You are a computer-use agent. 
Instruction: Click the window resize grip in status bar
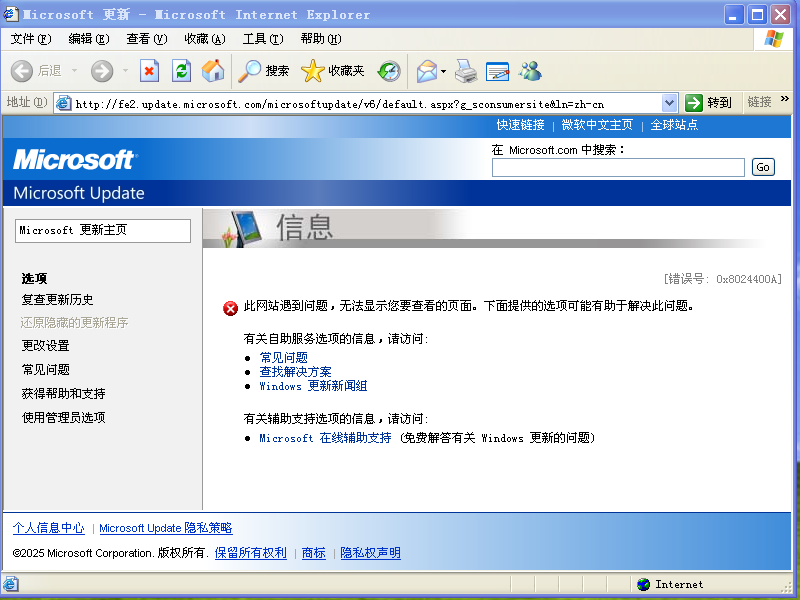[x=786, y=586]
